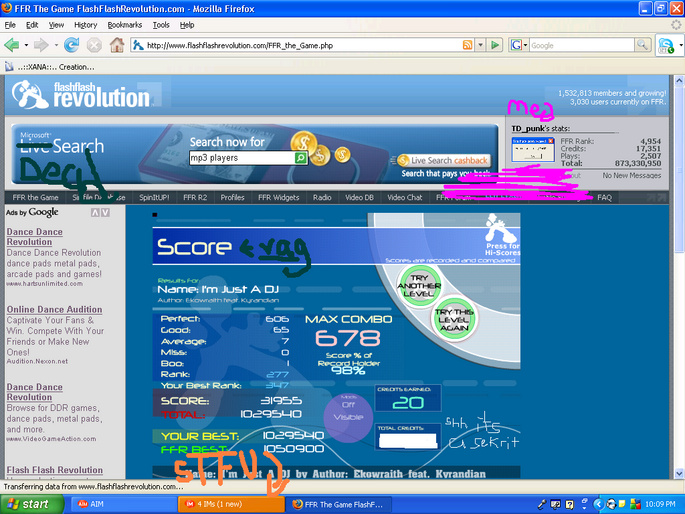Image resolution: width=685 pixels, height=514 pixels.
Task: Open the Video Chat navigation tab
Action: pyautogui.click(x=405, y=197)
